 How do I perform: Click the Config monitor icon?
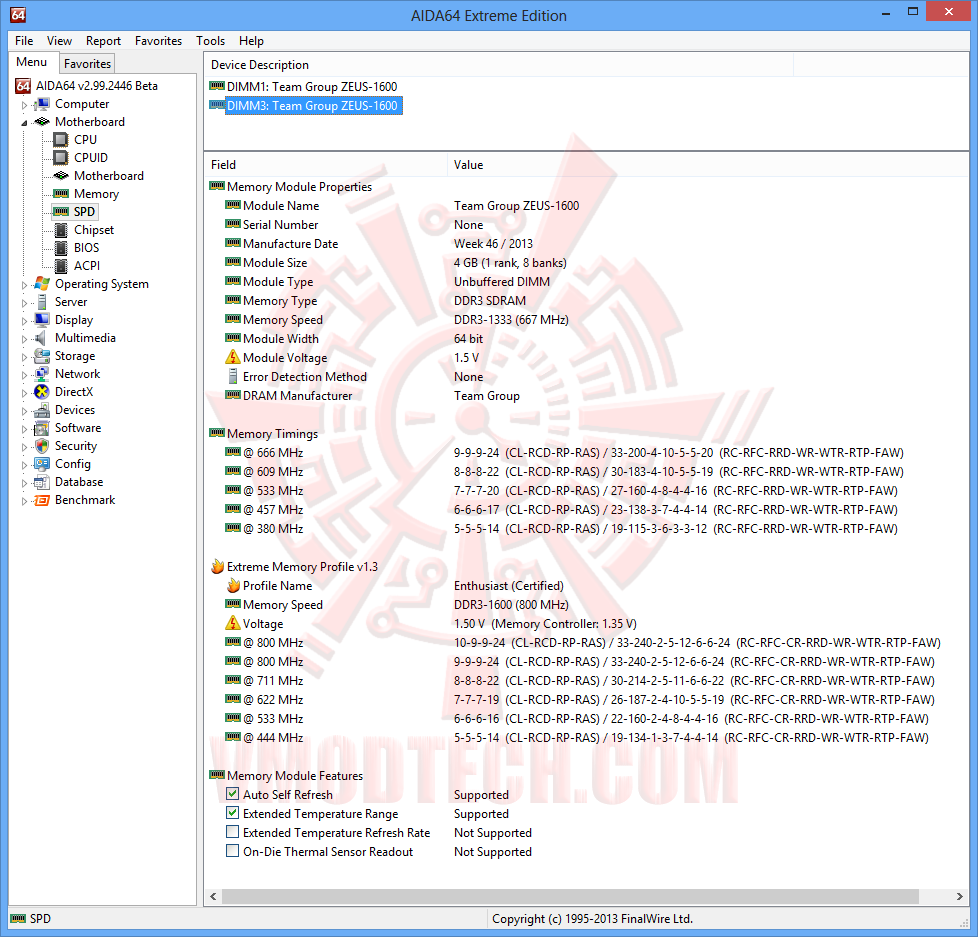pos(42,464)
